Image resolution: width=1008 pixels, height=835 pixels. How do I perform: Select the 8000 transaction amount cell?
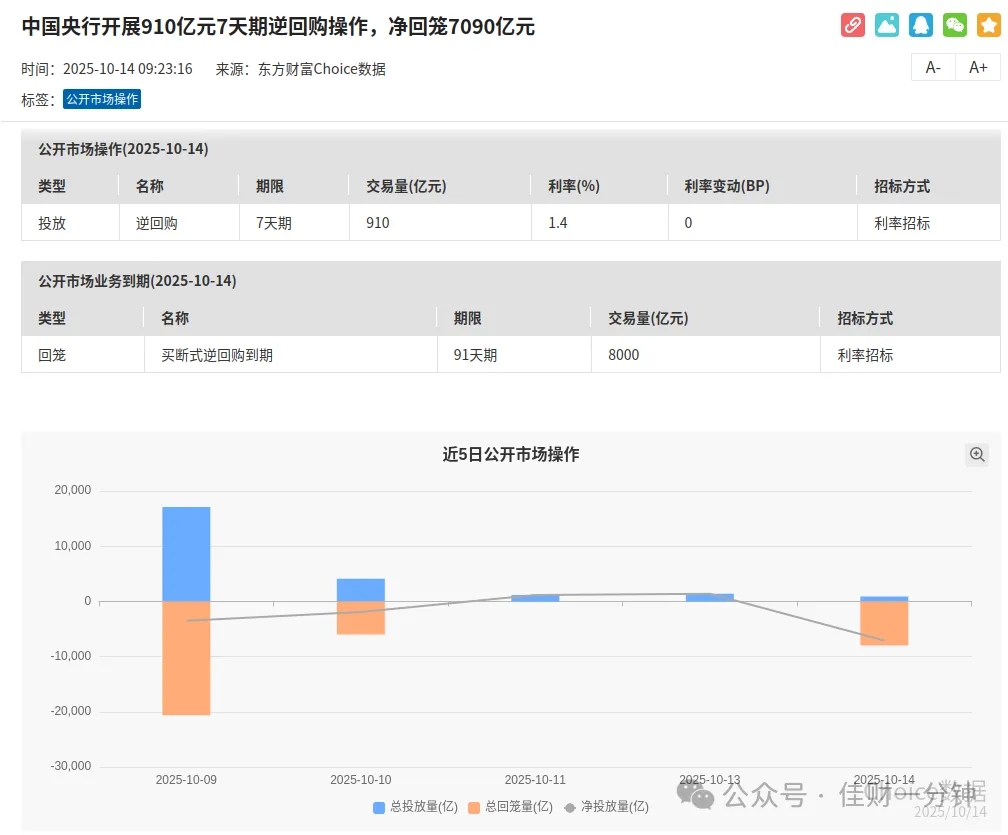(x=706, y=355)
